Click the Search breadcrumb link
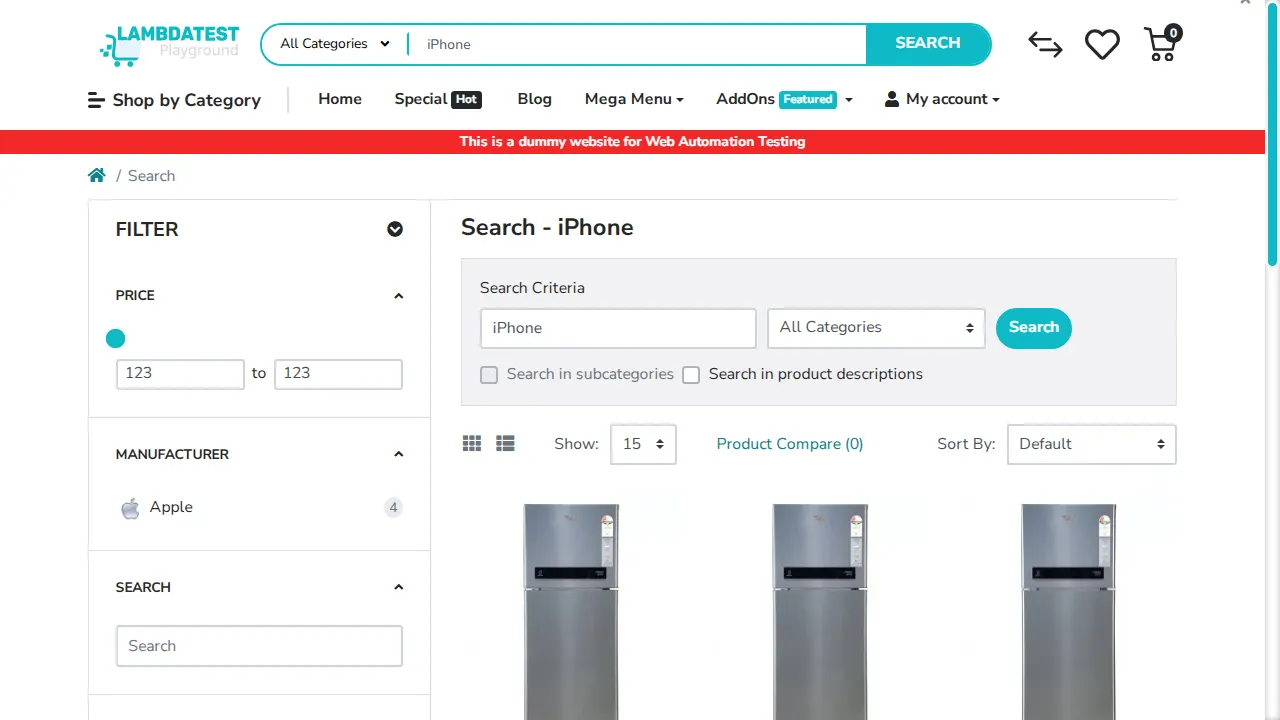The image size is (1280, 720). click(151, 176)
